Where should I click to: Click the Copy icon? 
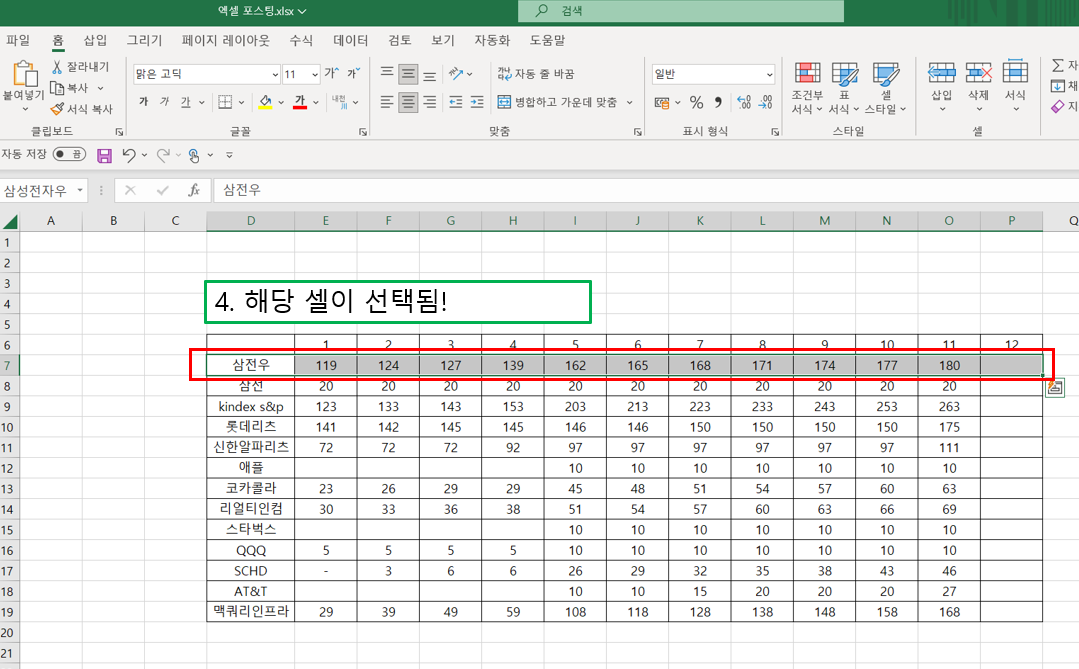[x=57, y=87]
